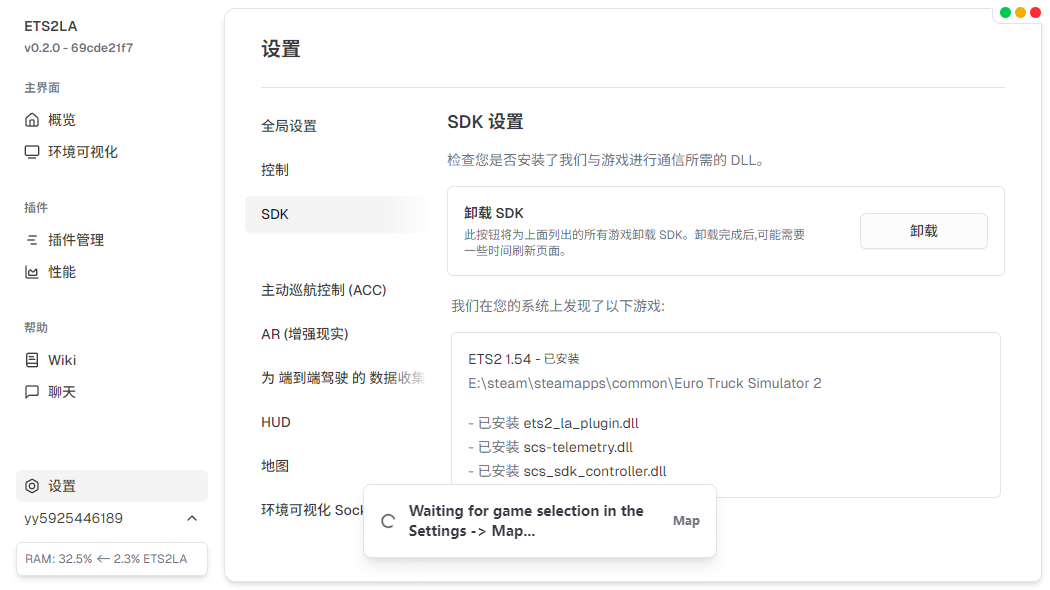The height and width of the screenshot is (590, 1050).
Task: Open the 控制 settings section
Action: (x=275, y=170)
